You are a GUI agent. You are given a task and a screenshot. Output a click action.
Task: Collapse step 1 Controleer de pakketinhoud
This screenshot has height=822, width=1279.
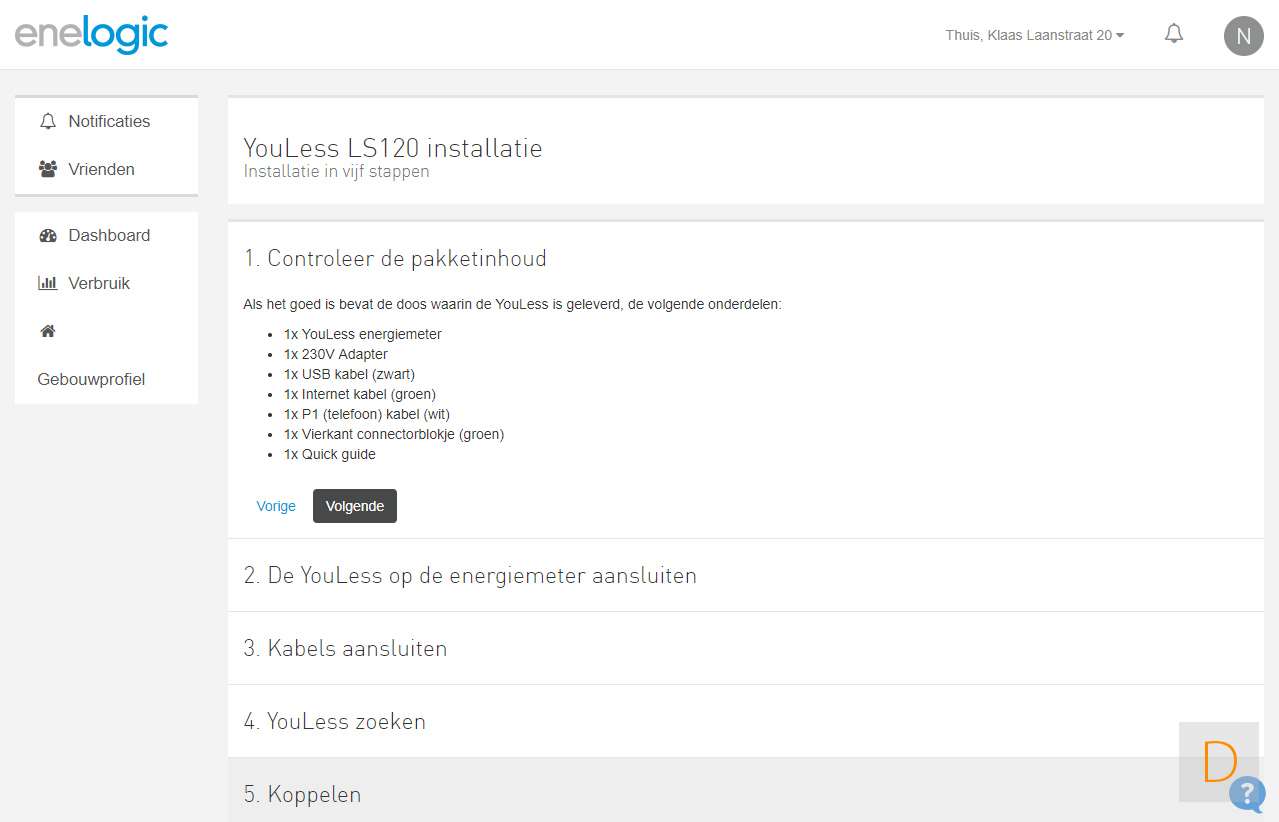[x=395, y=259]
